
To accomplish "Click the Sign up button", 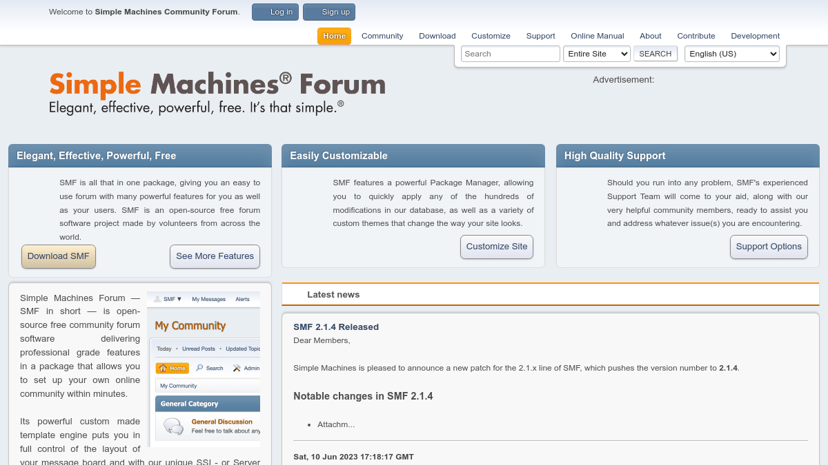I will coord(329,12).
